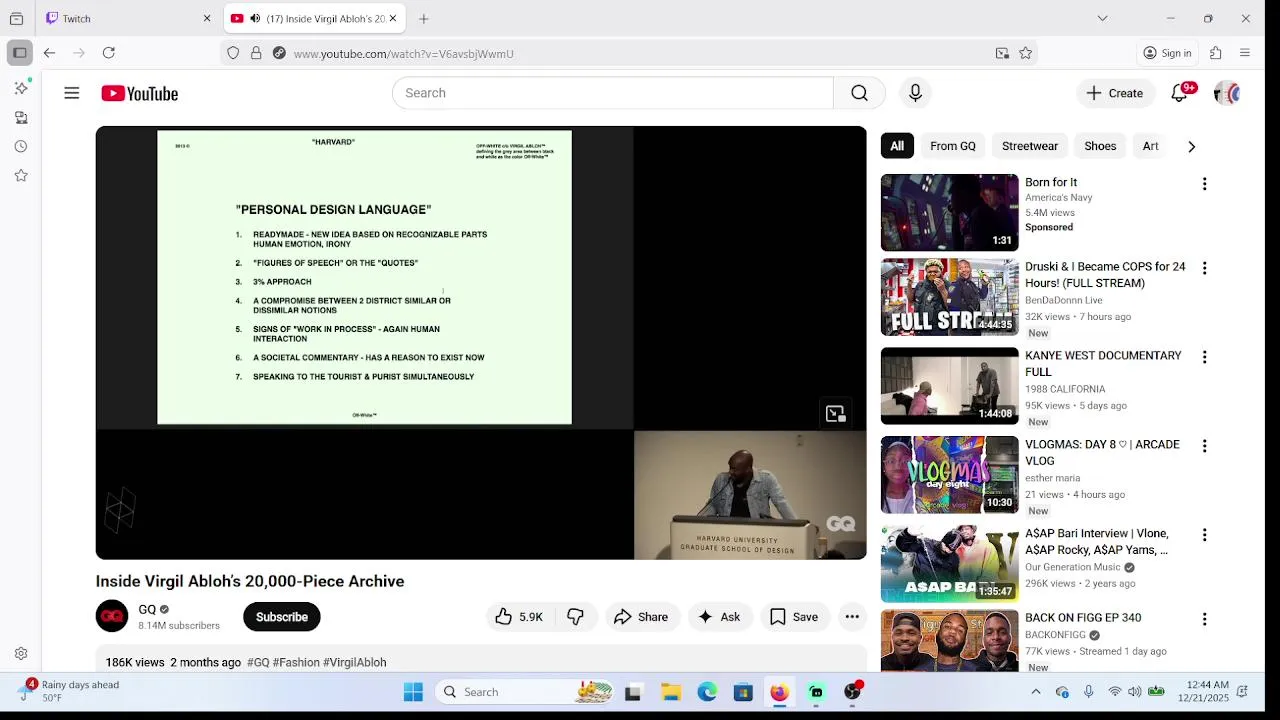
Task: Open options for VLOGMAS DAY 8 video
Action: click(x=1204, y=446)
